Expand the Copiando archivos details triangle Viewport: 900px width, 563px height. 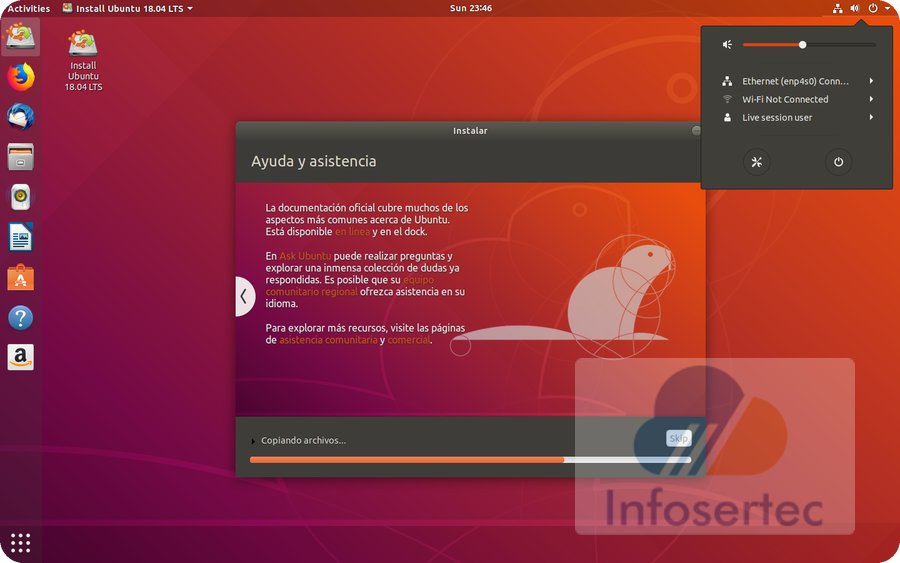(253, 441)
